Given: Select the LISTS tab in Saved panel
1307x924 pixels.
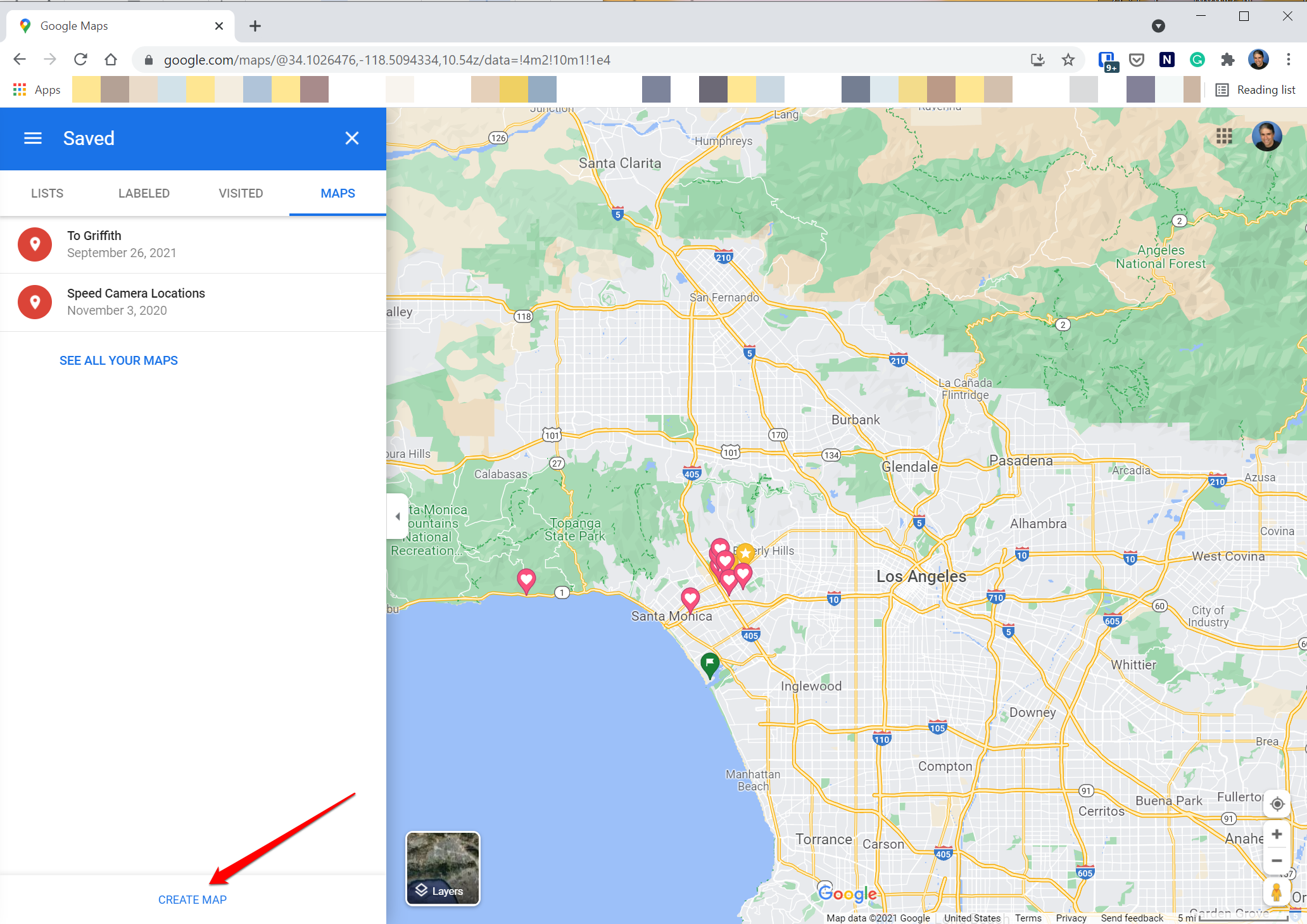Looking at the screenshot, I should [47, 193].
